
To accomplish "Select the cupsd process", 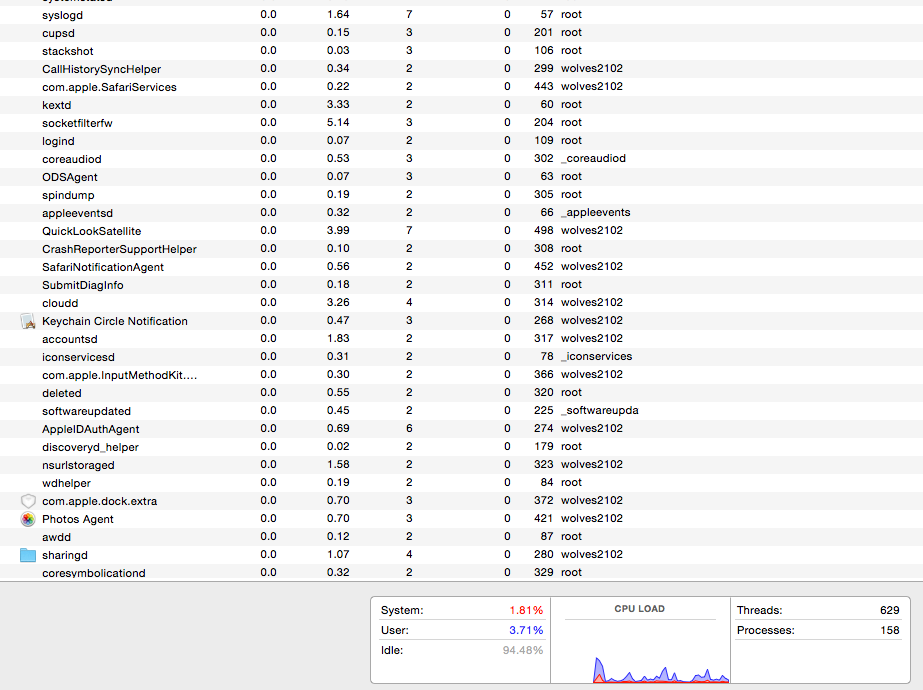I will tap(462, 33).
